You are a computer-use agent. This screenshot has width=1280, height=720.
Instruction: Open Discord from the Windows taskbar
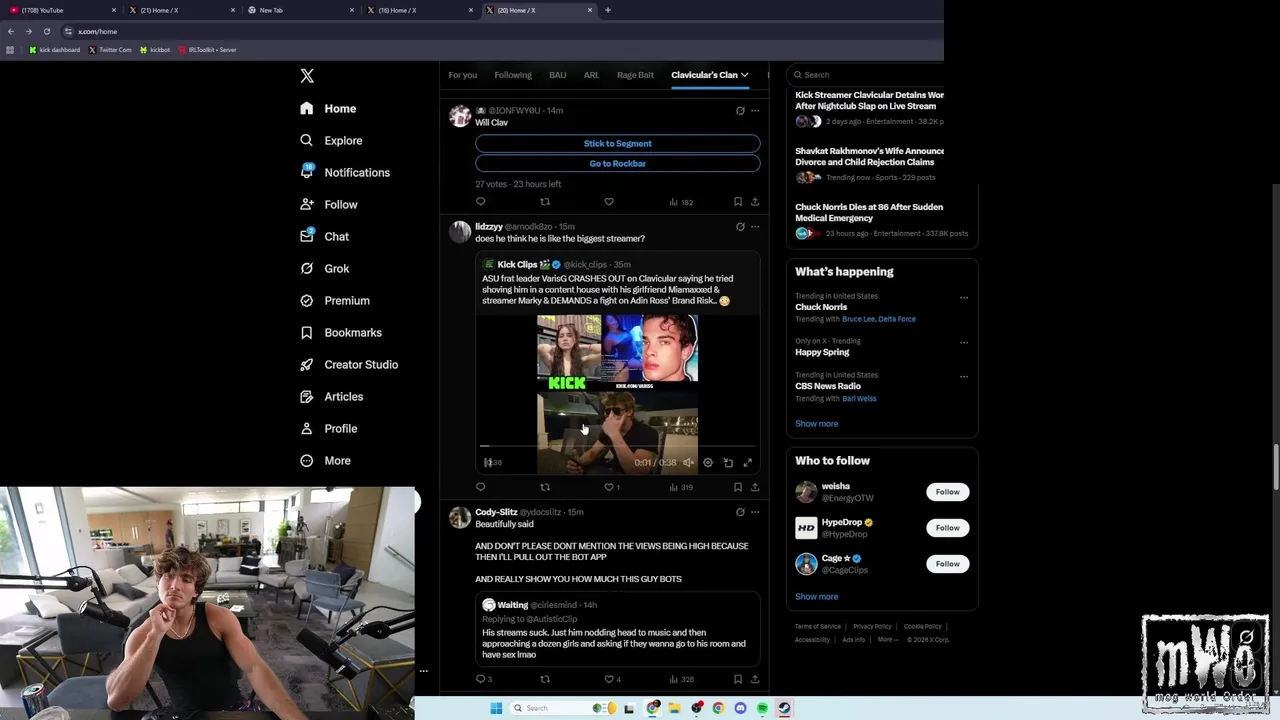coord(740,708)
